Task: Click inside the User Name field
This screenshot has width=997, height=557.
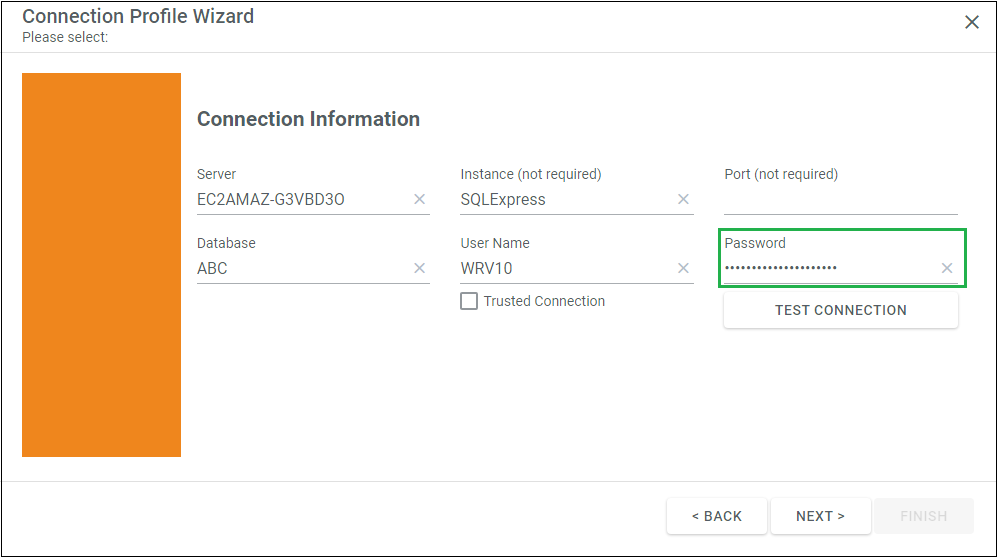Action: (x=568, y=268)
